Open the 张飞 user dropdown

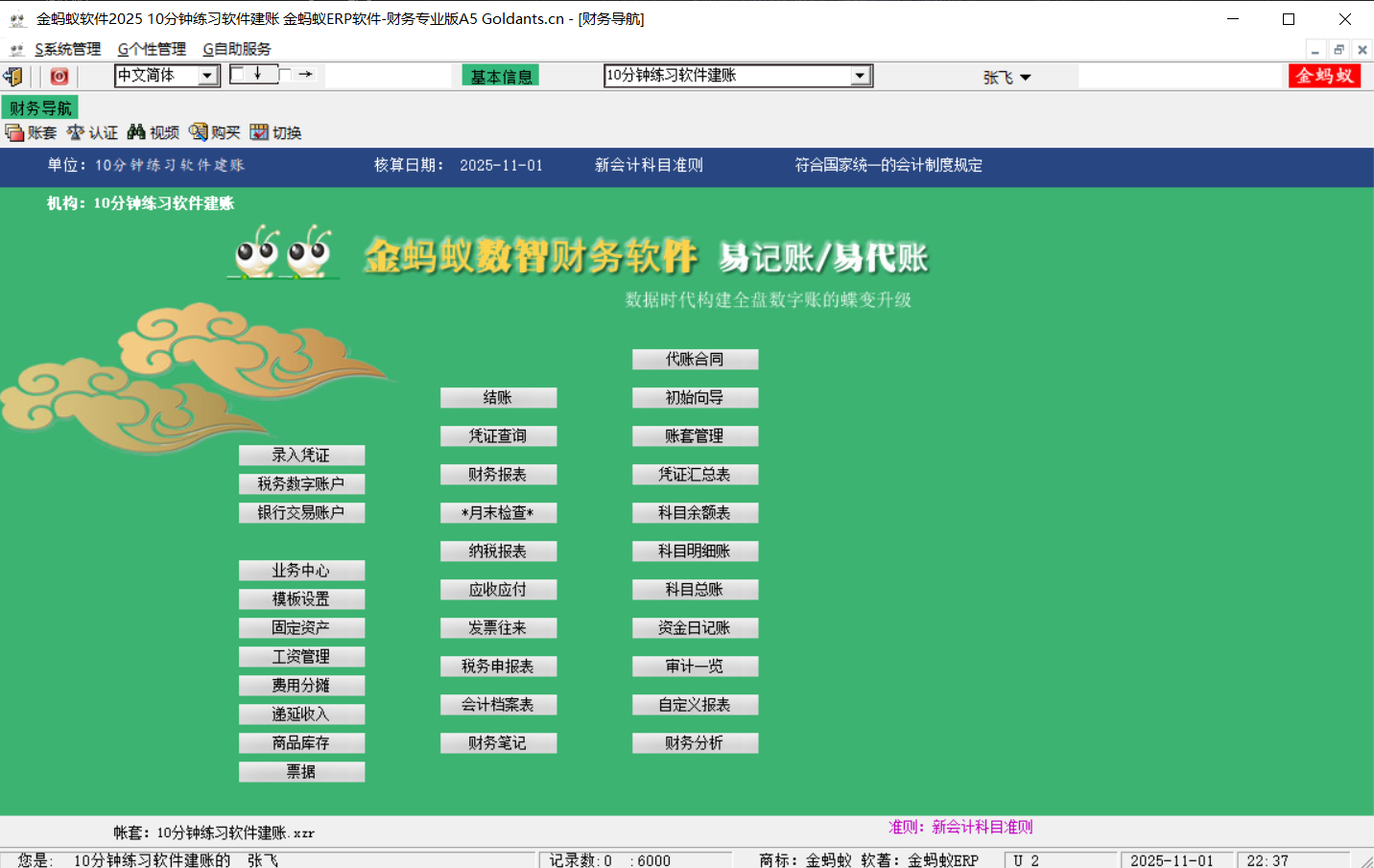tap(1007, 77)
